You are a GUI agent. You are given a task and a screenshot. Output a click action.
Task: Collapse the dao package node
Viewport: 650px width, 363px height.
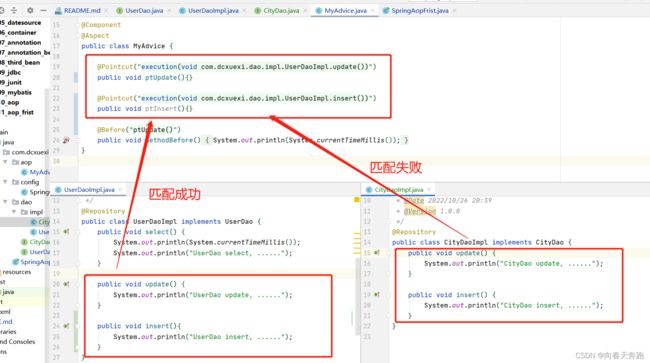pyautogui.click(x=5, y=202)
